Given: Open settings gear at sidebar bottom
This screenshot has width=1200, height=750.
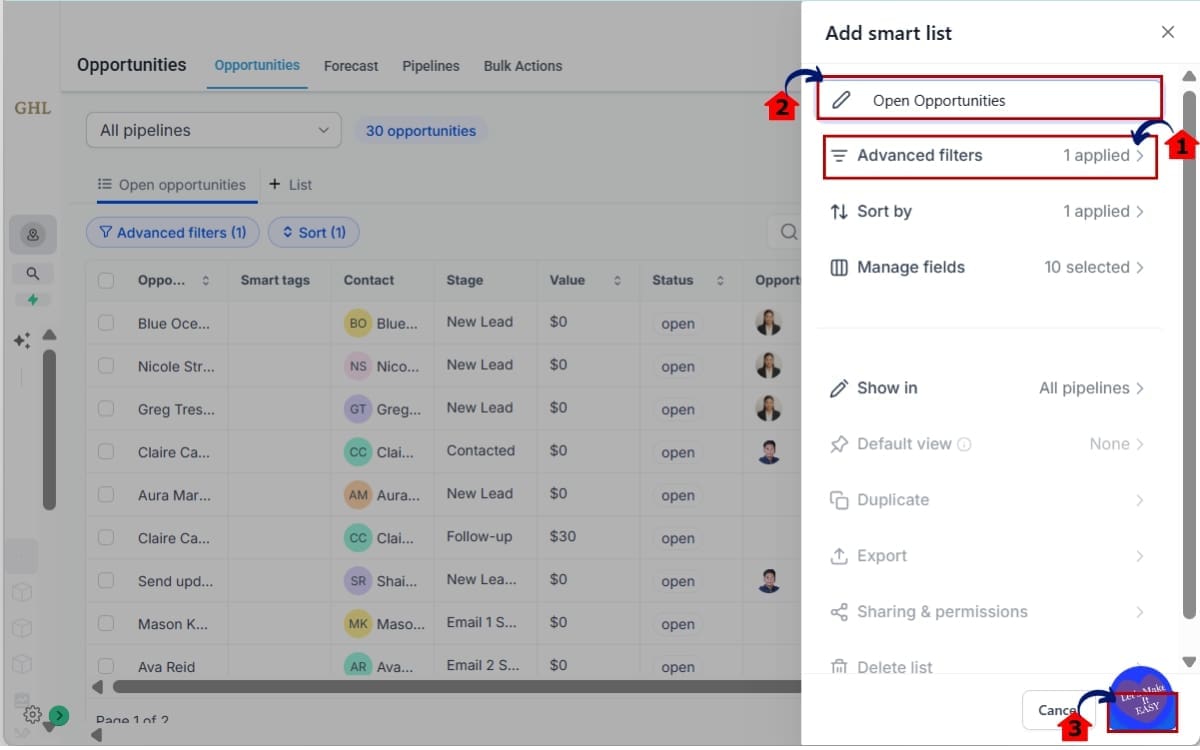Looking at the screenshot, I should tap(32, 714).
